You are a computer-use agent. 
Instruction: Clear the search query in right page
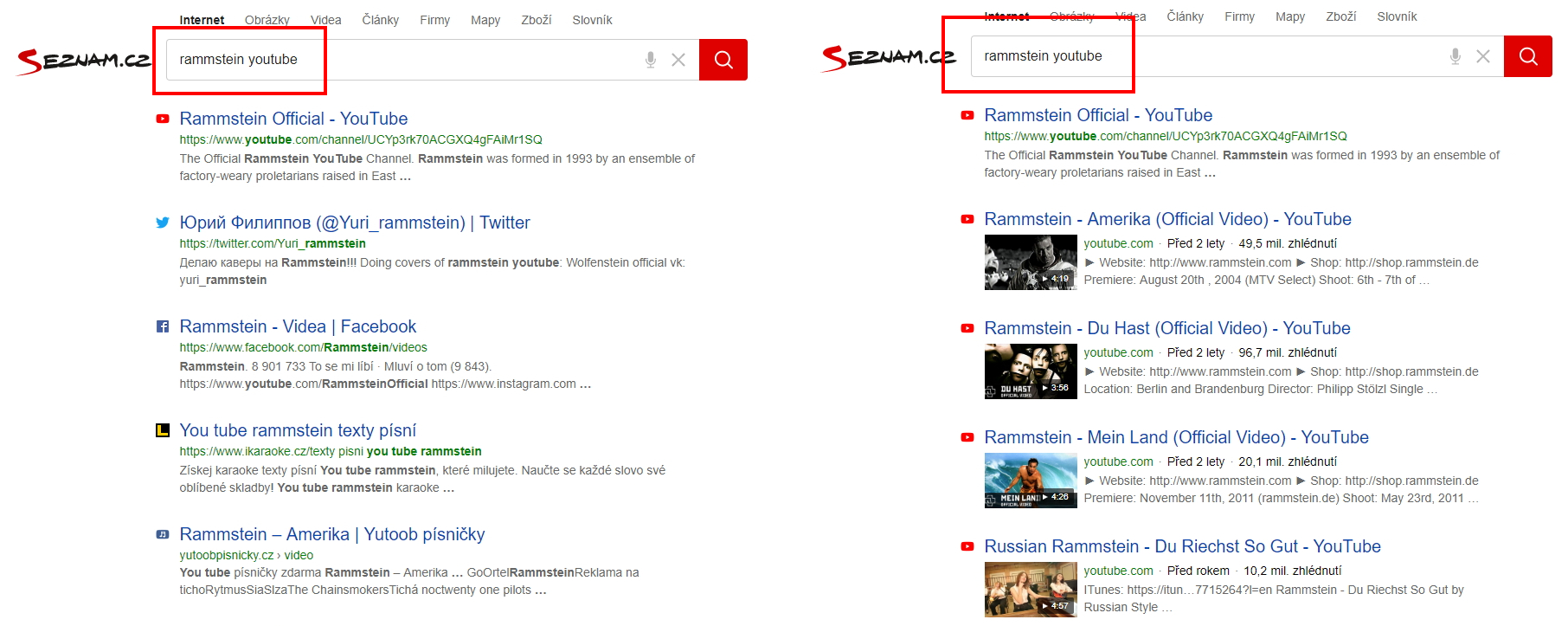pos(1483,56)
